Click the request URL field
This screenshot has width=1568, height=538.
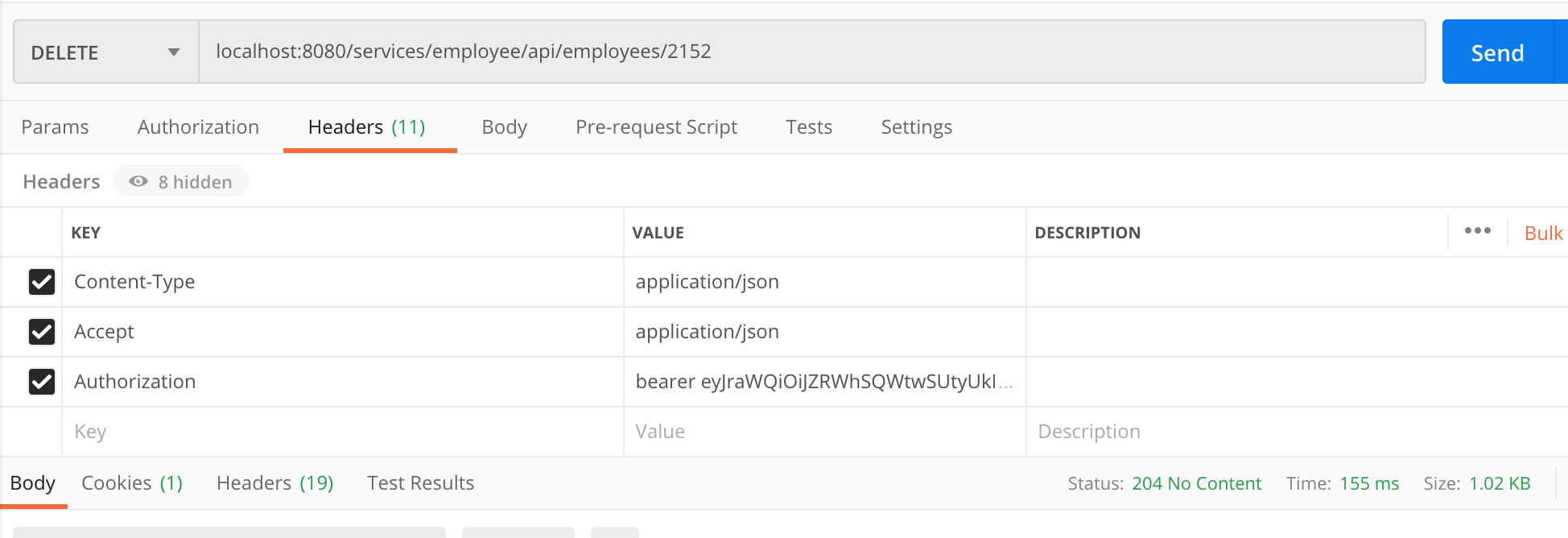(805, 52)
